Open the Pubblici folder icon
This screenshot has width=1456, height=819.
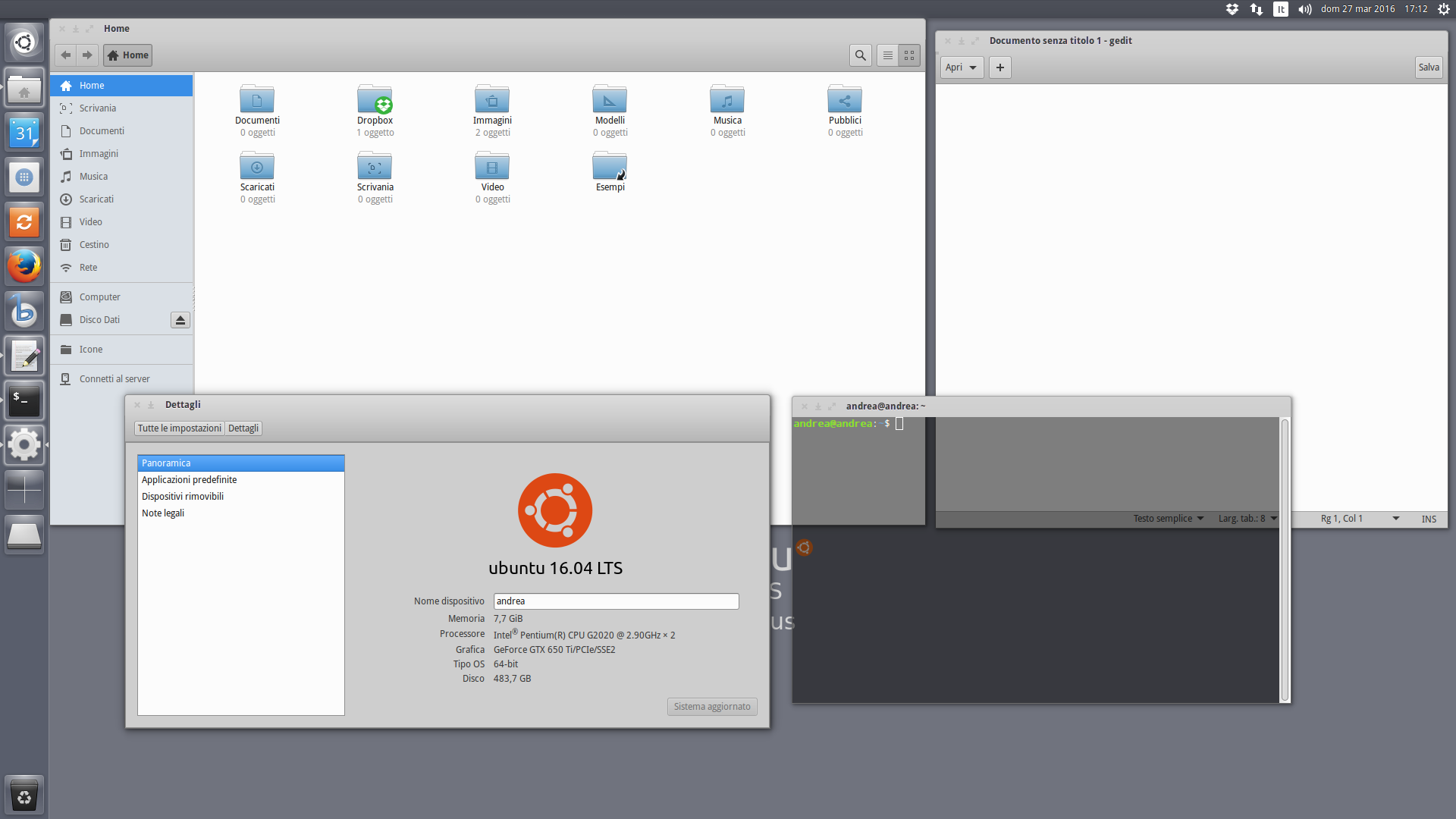[x=846, y=111]
